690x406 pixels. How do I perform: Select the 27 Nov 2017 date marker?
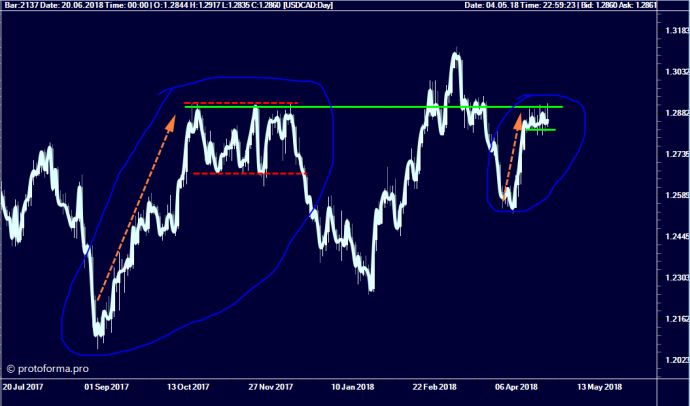point(270,386)
